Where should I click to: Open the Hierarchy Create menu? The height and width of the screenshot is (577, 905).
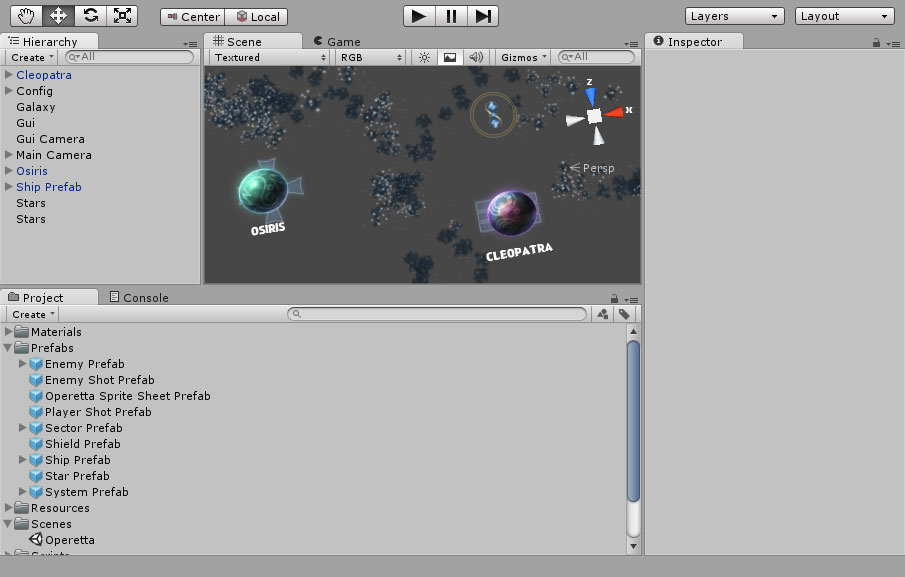pos(32,57)
